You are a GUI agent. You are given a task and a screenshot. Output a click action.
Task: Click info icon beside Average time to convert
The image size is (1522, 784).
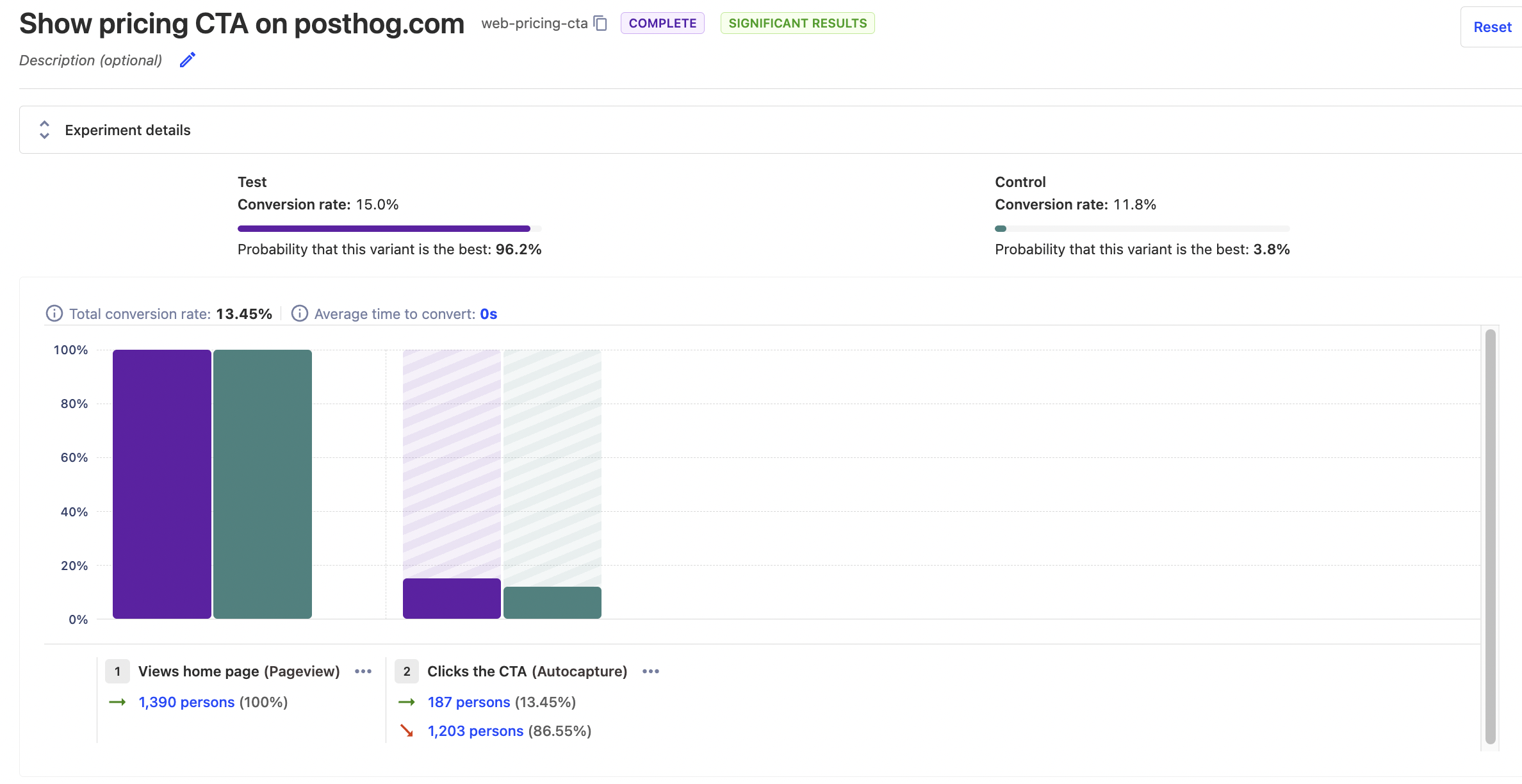tap(299, 314)
